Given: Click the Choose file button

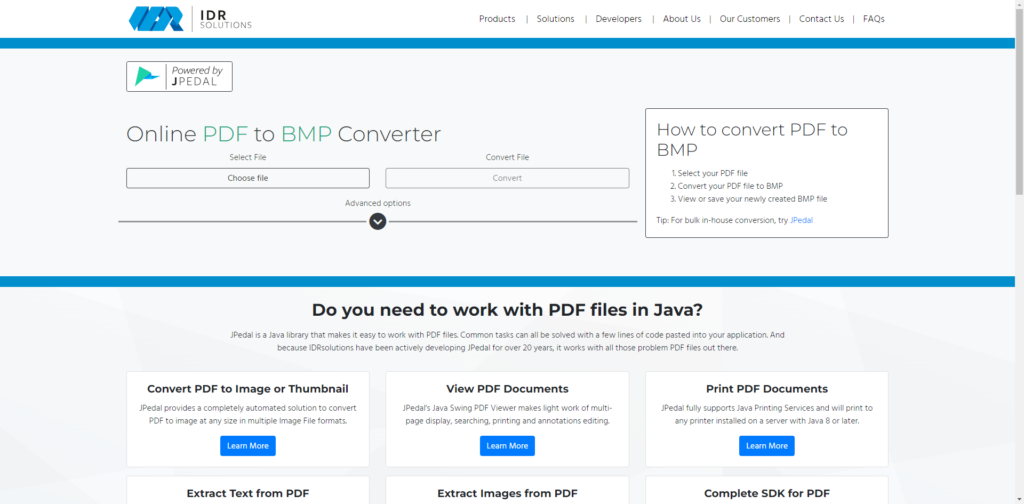Looking at the screenshot, I should pyautogui.click(x=248, y=178).
